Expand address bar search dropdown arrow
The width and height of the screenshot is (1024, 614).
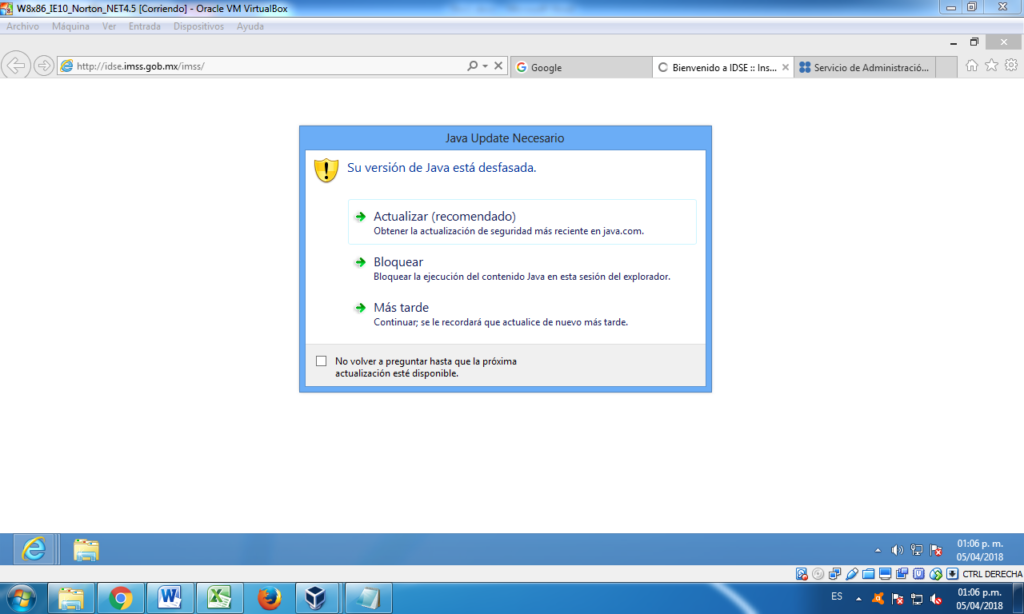pyautogui.click(x=485, y=66)
